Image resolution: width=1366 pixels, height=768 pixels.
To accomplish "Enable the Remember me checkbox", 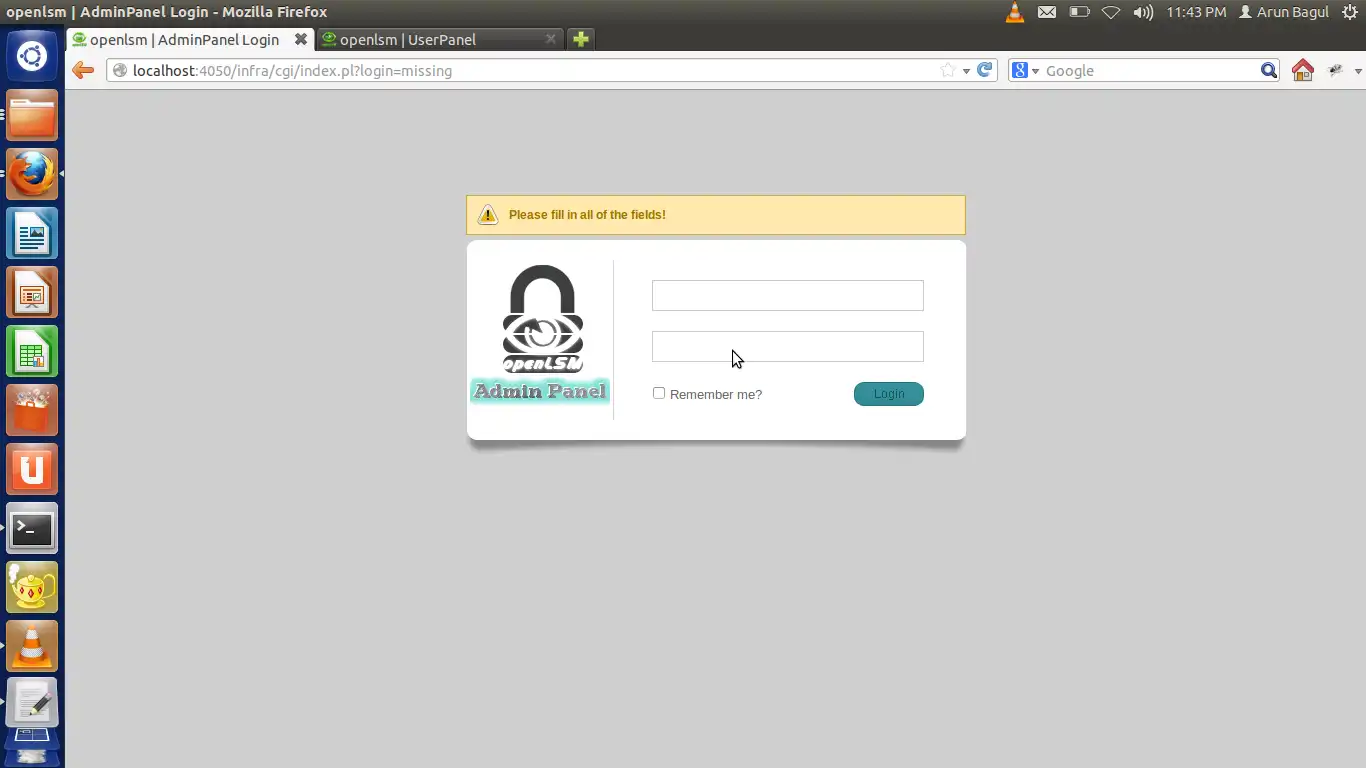I will 659,393.
